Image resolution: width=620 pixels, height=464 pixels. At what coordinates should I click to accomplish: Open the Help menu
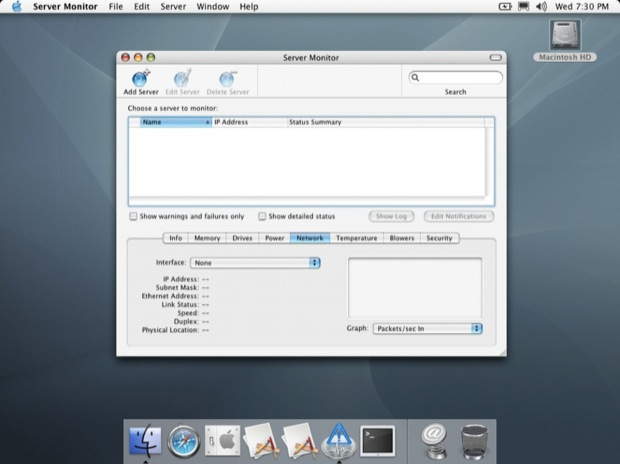click(x=249, y=6)
